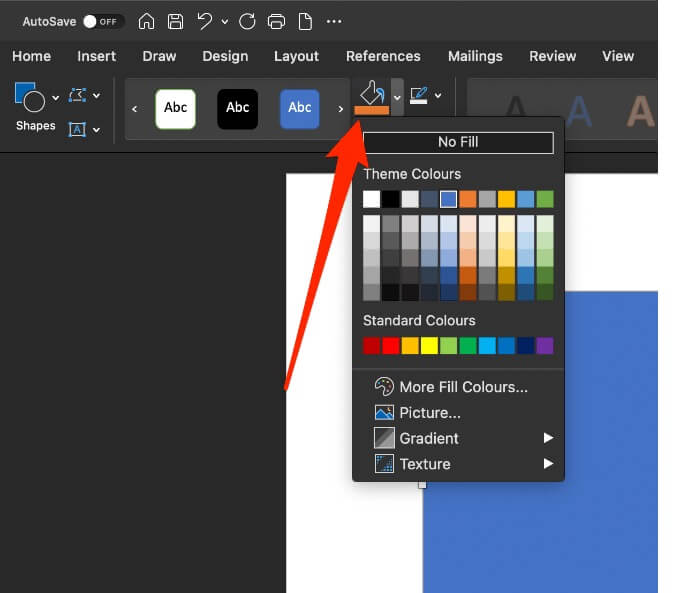
Task: Click the Redo icon
Action: click(x=248, y=21)
